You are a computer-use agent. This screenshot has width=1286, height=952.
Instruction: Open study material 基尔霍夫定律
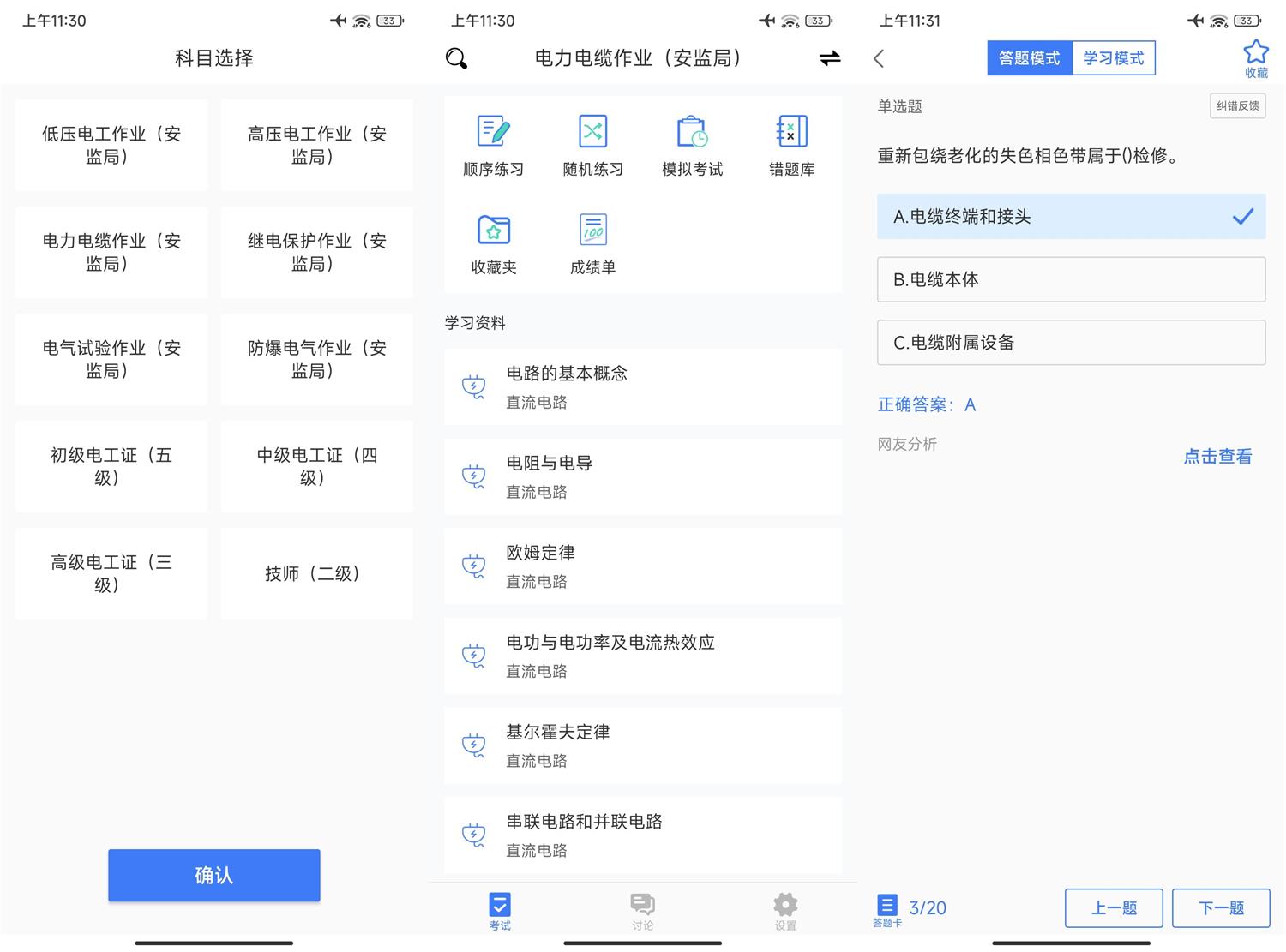click(x=642, y=744)
